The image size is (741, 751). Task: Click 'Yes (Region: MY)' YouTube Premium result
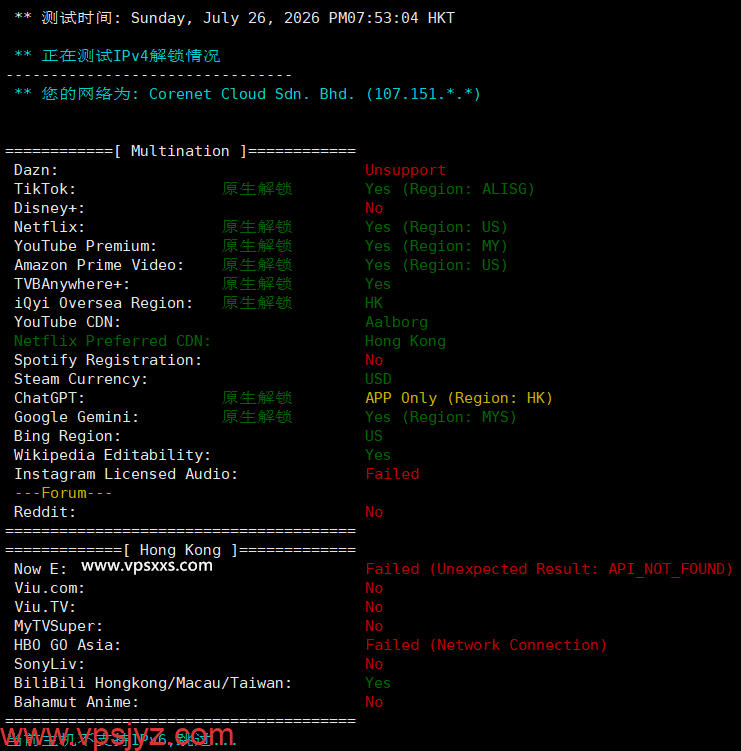pyautogui.click(x=436, y=246)
